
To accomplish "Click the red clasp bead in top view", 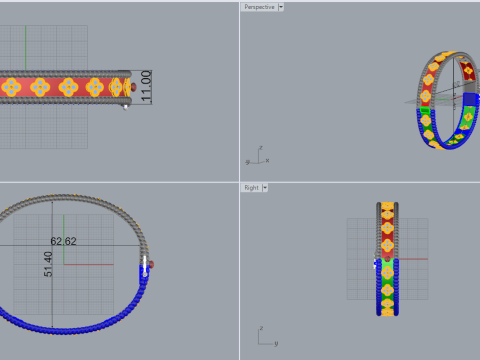I will (133, 87).
